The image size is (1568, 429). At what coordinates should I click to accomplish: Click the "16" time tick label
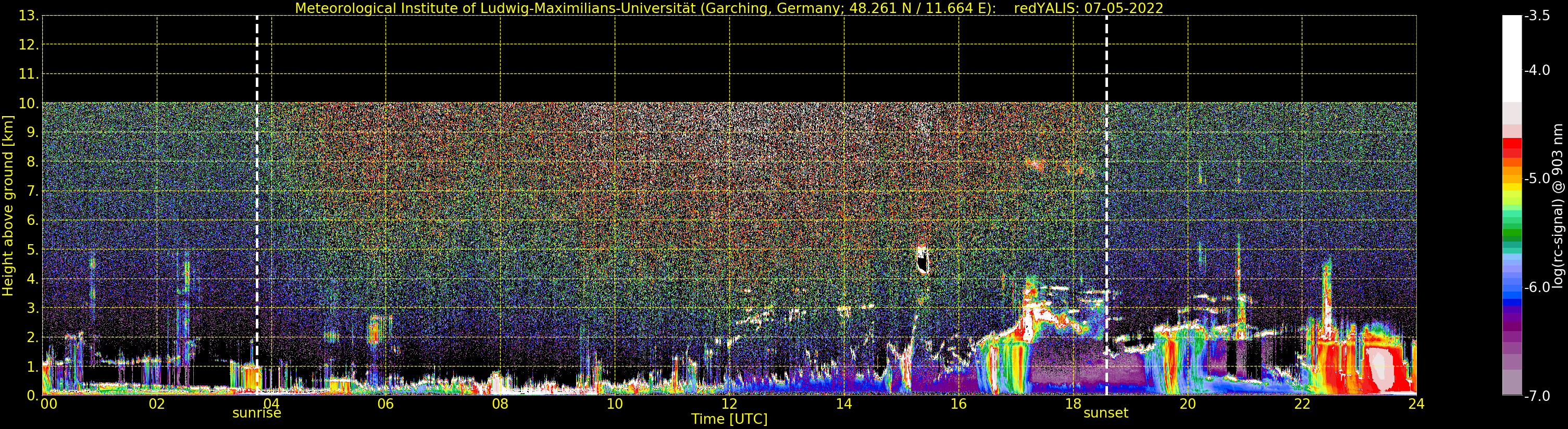959,404
